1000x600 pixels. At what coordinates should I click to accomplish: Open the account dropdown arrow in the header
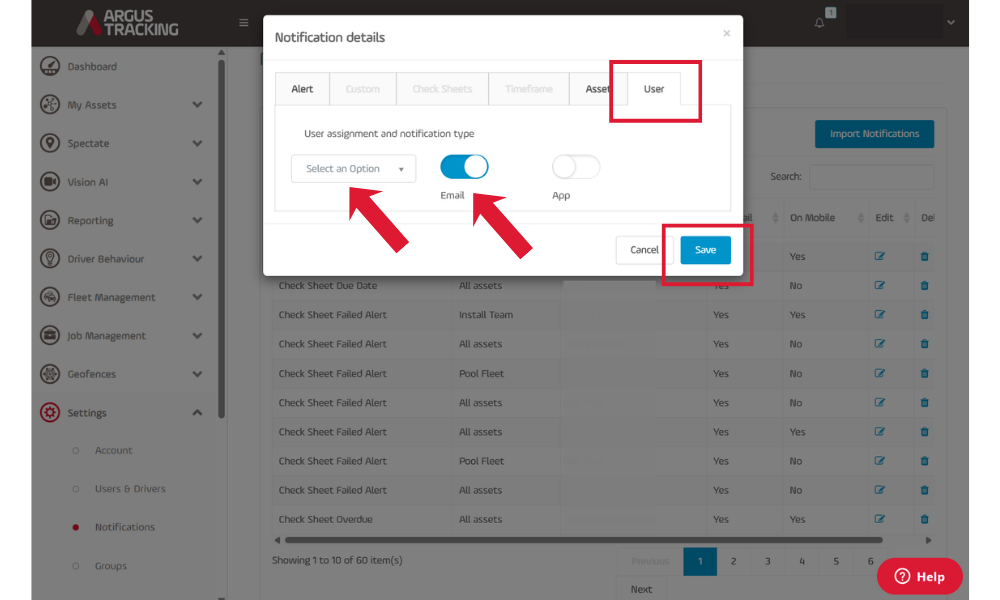(951, 22)
